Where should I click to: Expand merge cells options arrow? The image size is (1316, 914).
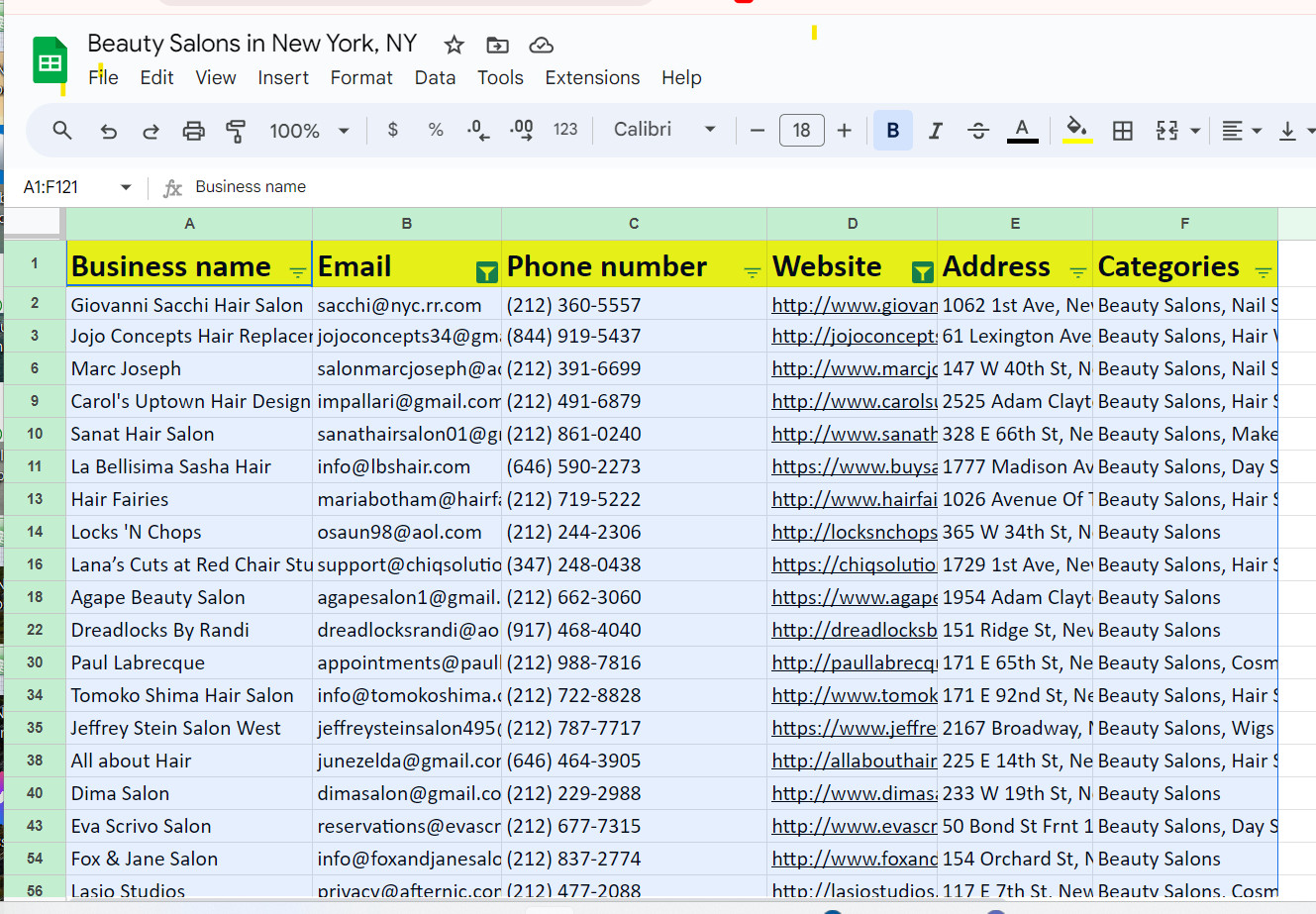click(x=1195, y=131)
